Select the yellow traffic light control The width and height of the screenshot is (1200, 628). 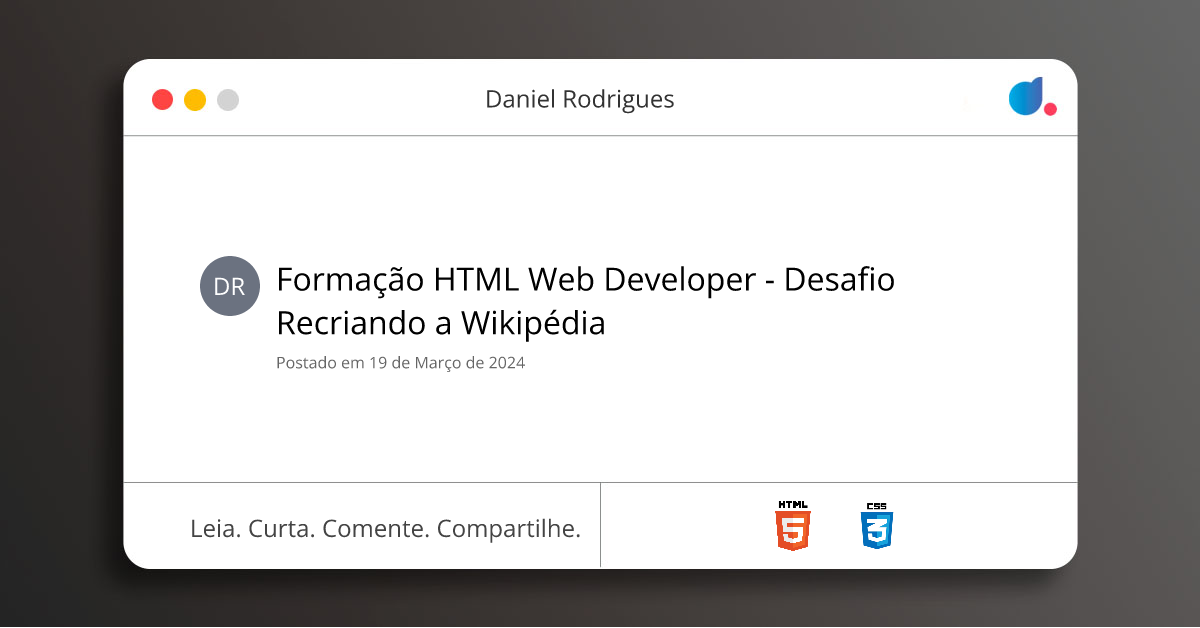click(x=195, y=99)
